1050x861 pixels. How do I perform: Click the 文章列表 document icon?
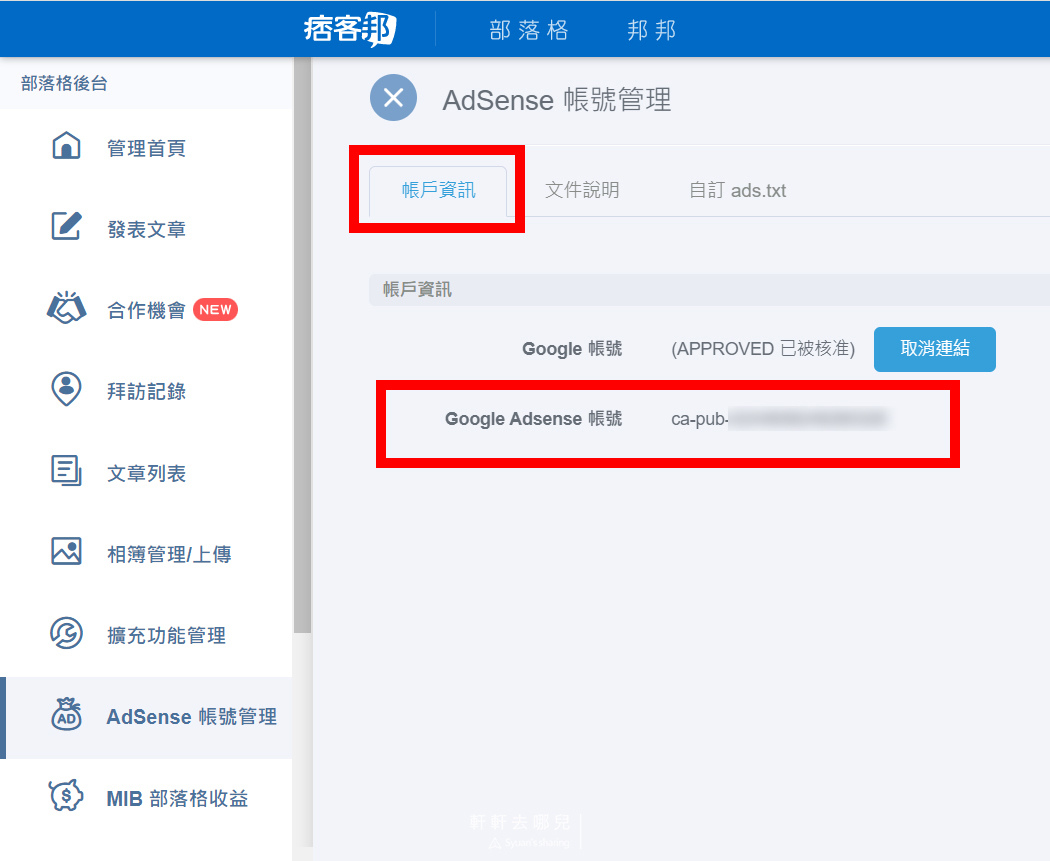pos(66,471)
